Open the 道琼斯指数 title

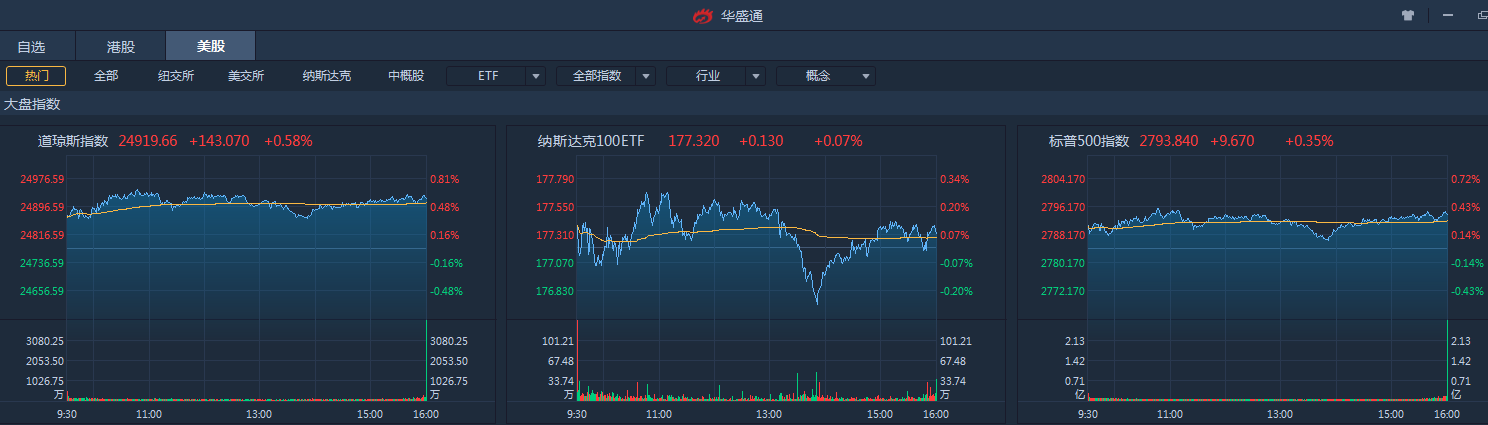(73, 141)
